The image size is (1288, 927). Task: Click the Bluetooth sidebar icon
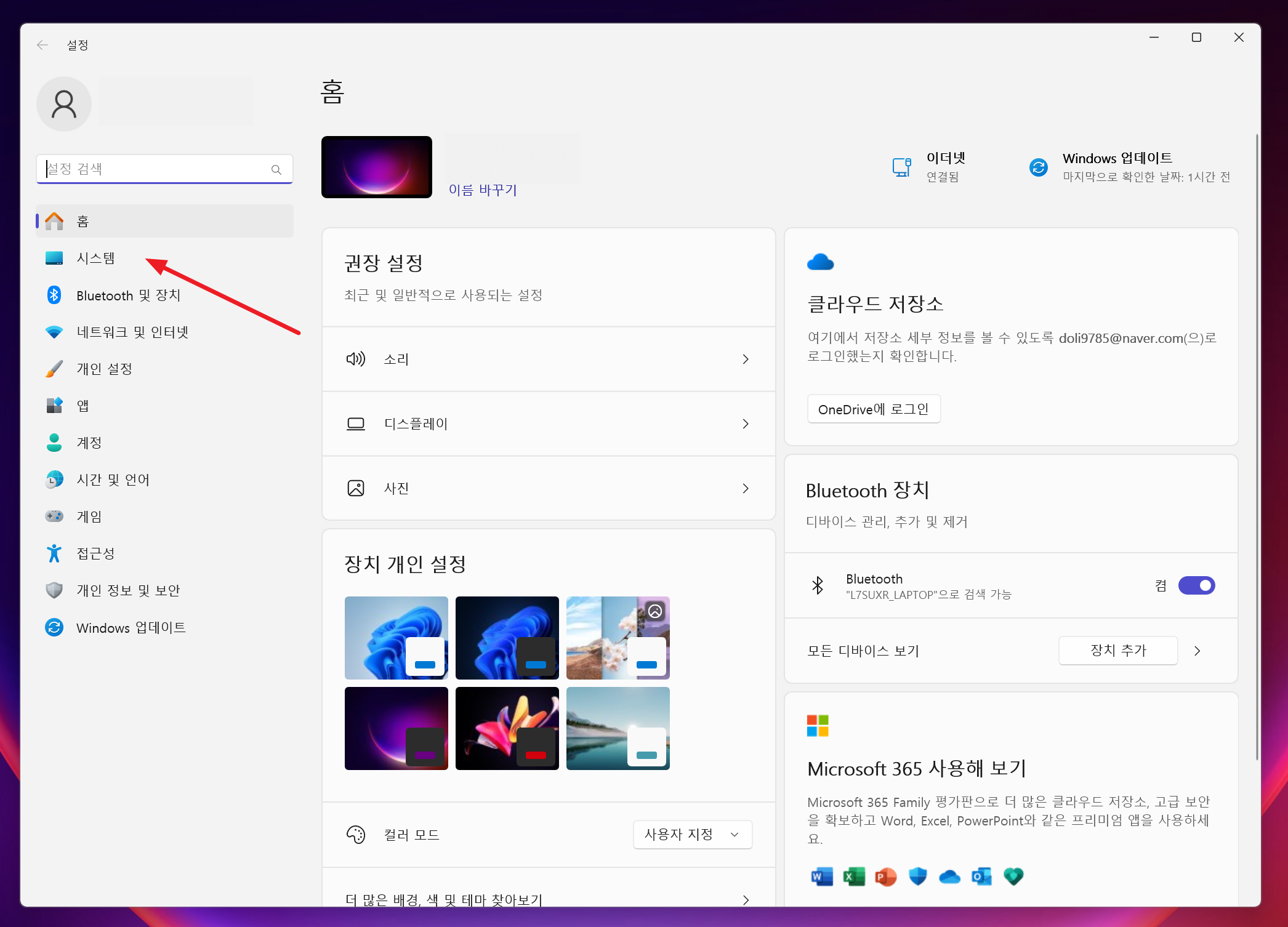(x=54, y=295)
